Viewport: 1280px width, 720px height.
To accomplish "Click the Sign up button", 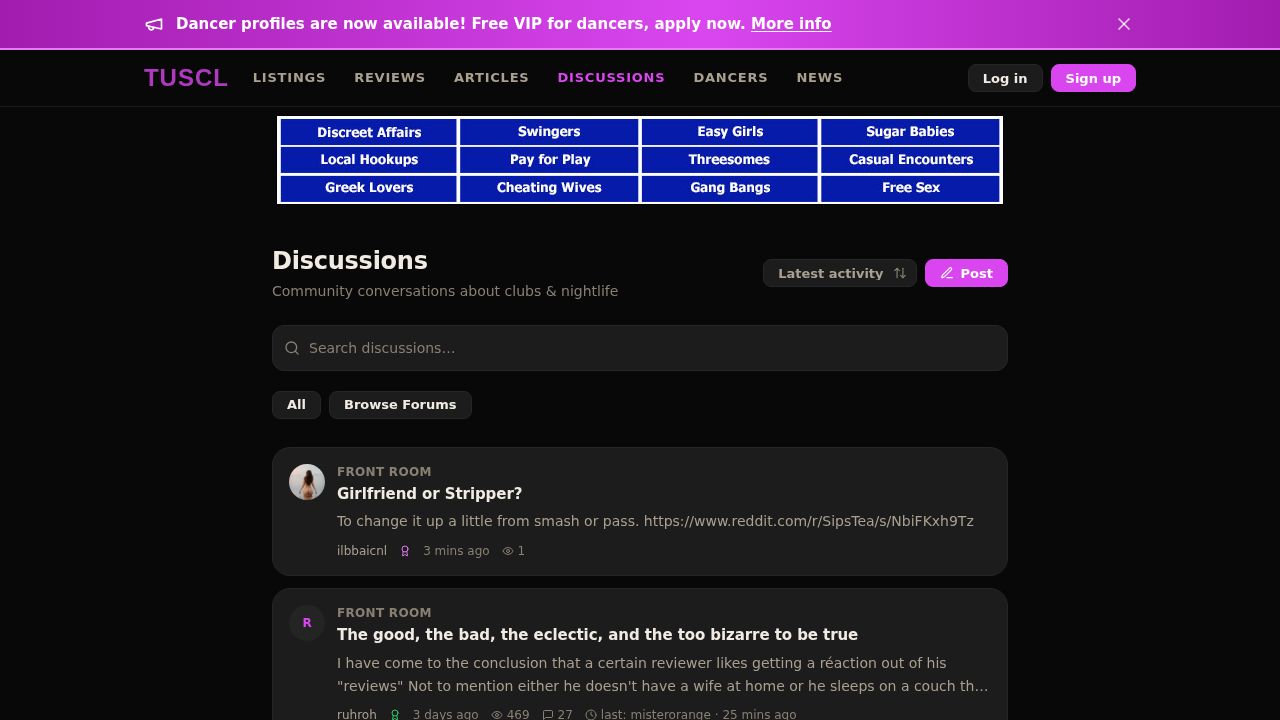I will (1093, 78).
